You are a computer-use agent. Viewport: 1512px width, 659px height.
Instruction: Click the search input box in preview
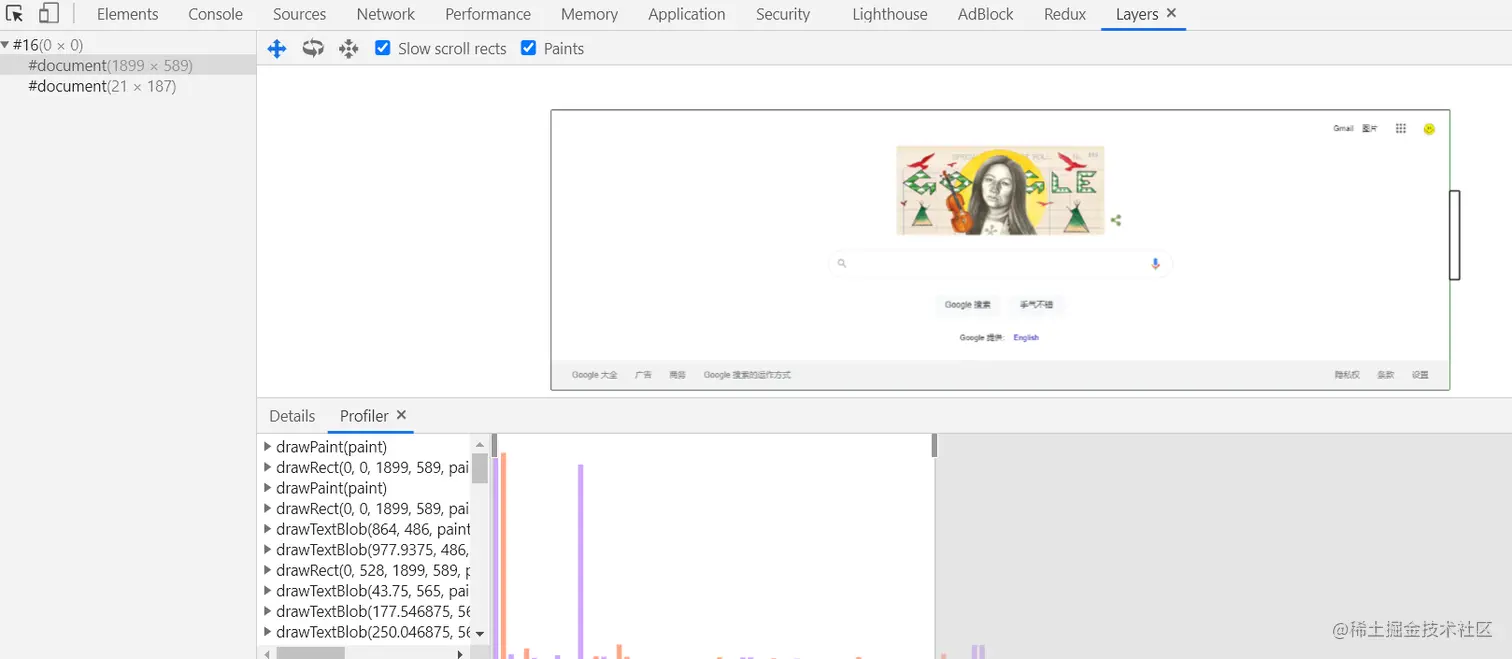tap(1000, 264)
